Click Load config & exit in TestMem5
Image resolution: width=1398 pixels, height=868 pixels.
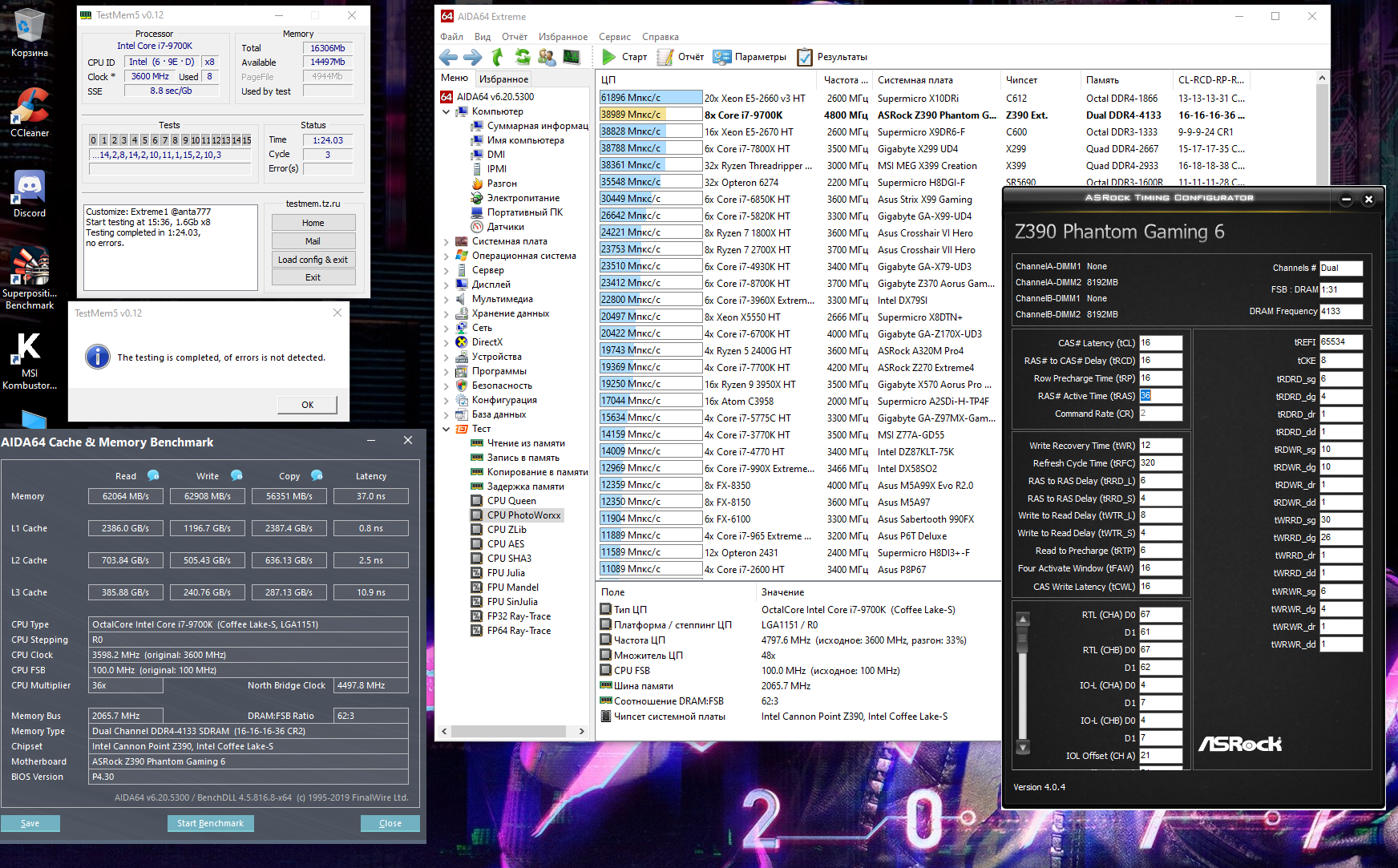click(313, 260)
